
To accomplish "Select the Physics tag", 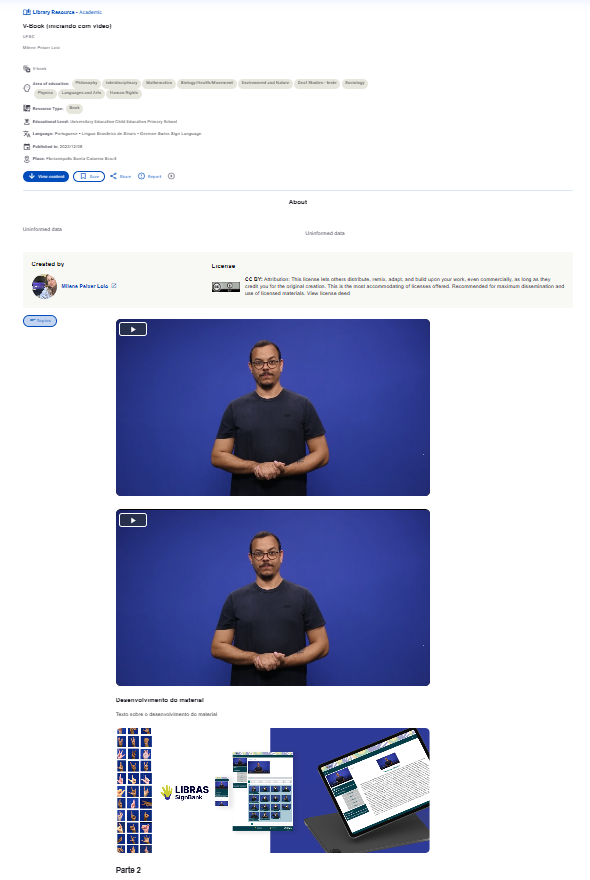I will coord(45,93).
